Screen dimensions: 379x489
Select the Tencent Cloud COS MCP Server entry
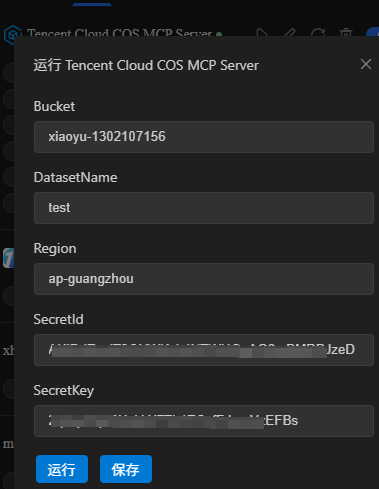click(119, 33)
